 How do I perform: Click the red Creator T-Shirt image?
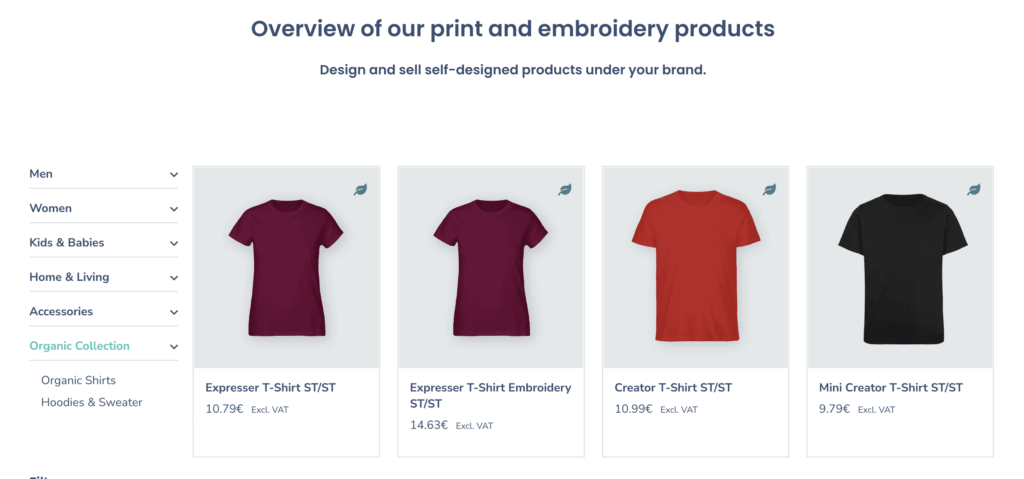696,265
